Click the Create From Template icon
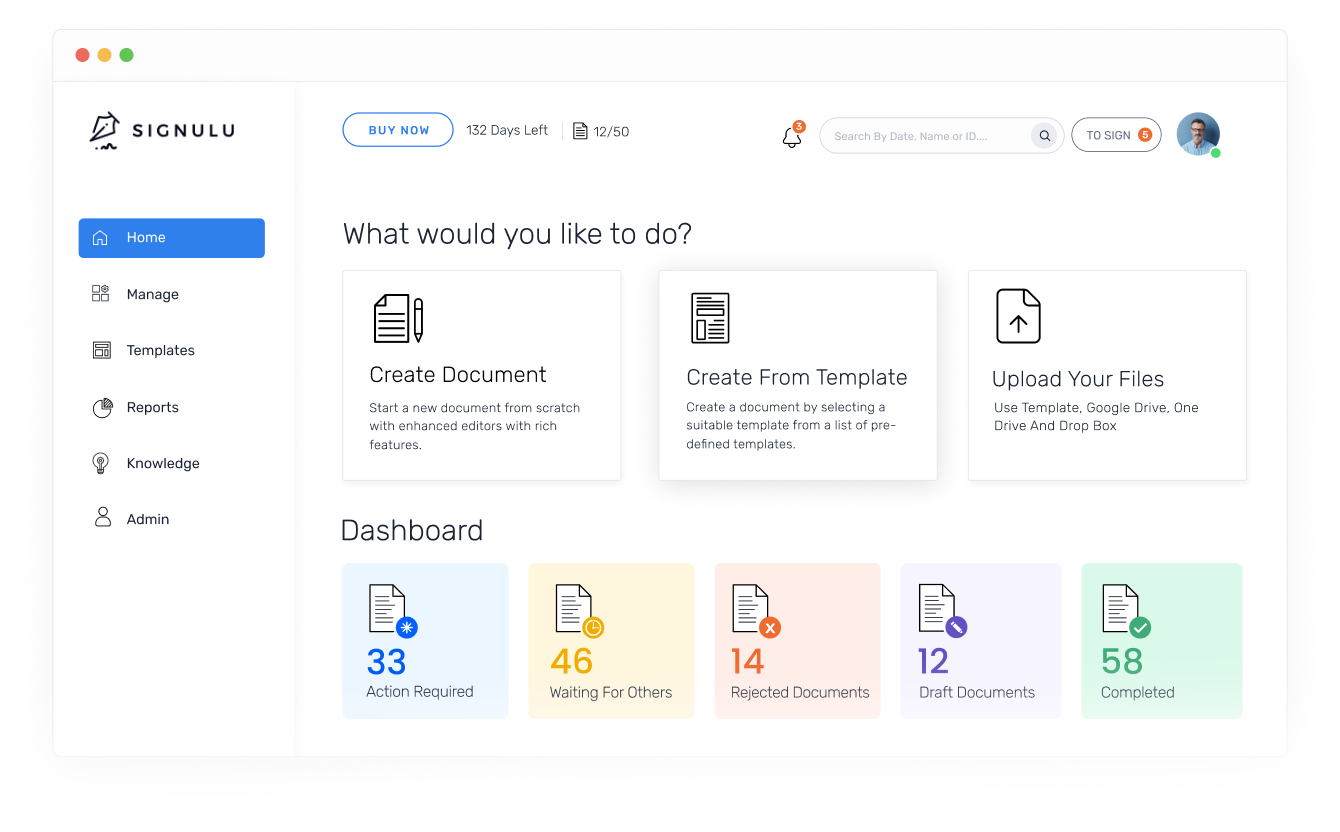 coord(710,318)
